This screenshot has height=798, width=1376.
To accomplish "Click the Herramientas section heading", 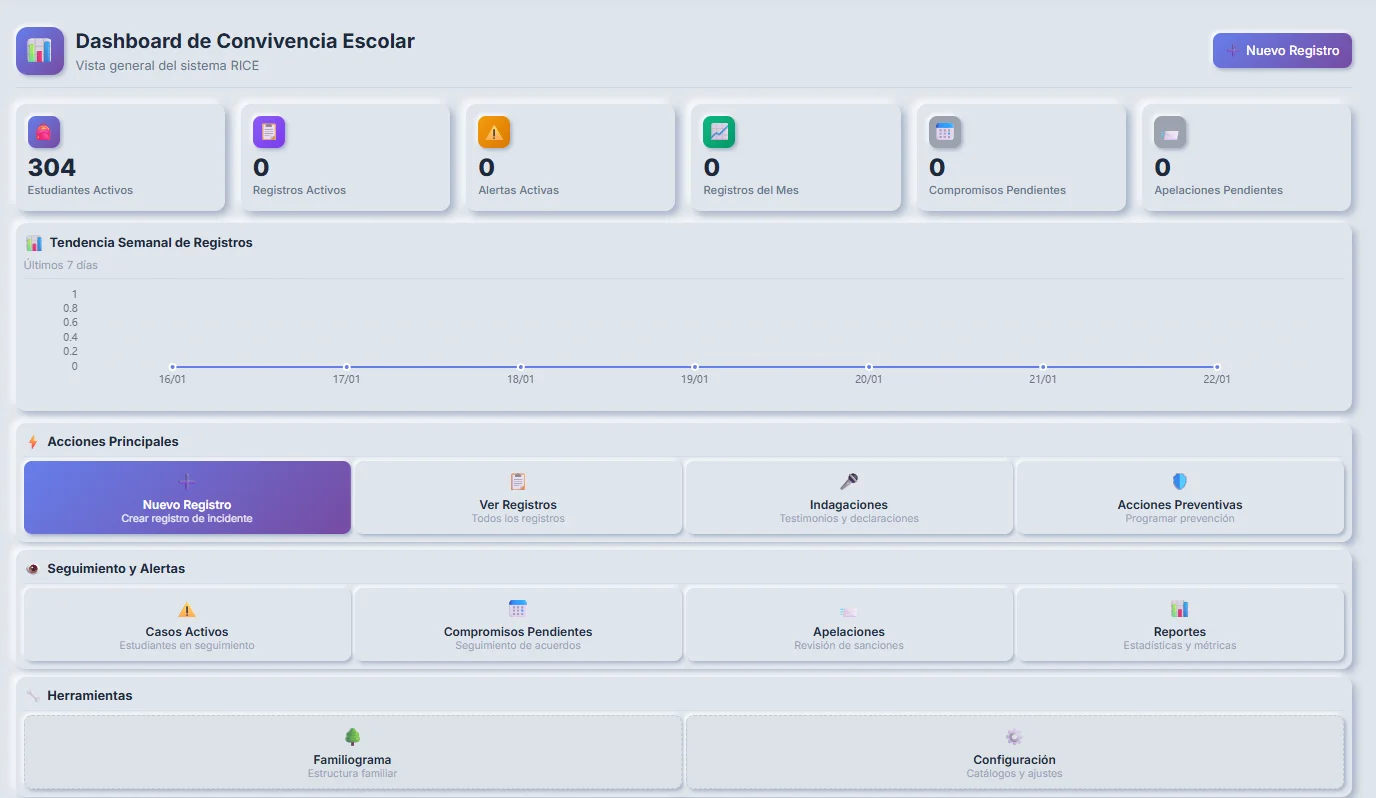I will point(90,696).
